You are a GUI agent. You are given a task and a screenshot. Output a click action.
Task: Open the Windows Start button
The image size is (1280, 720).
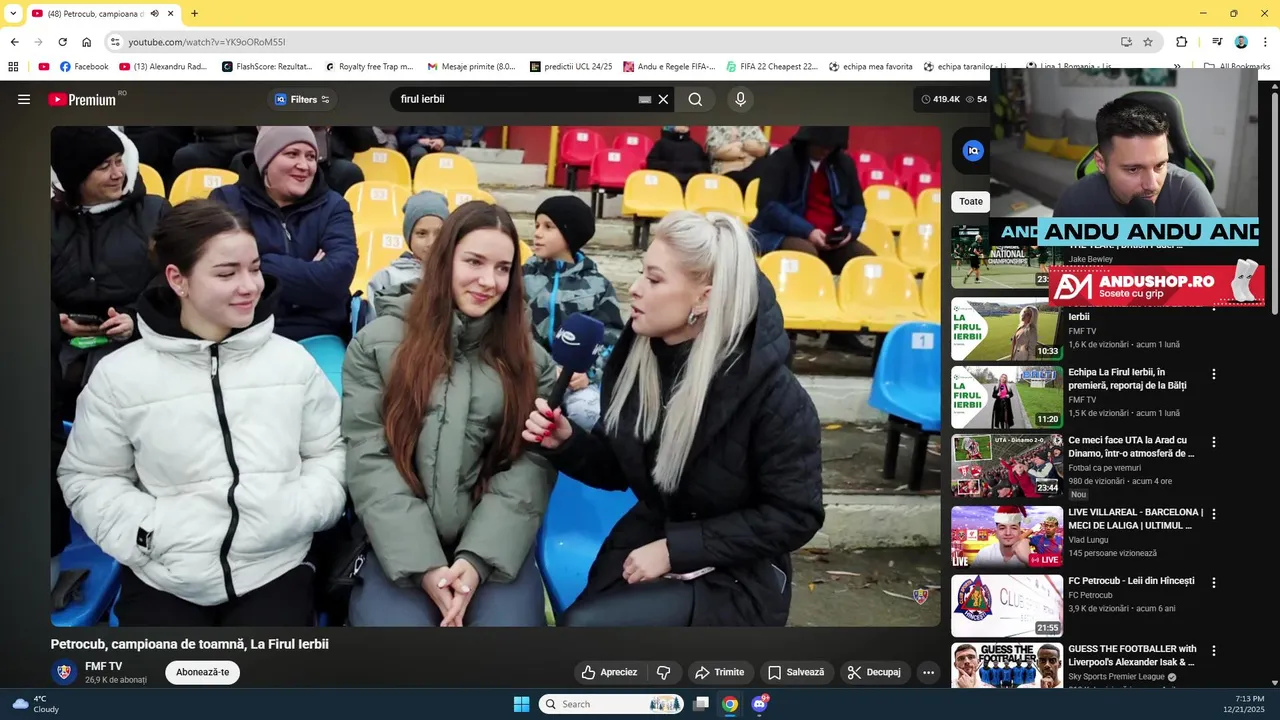[x=521, y=704]
